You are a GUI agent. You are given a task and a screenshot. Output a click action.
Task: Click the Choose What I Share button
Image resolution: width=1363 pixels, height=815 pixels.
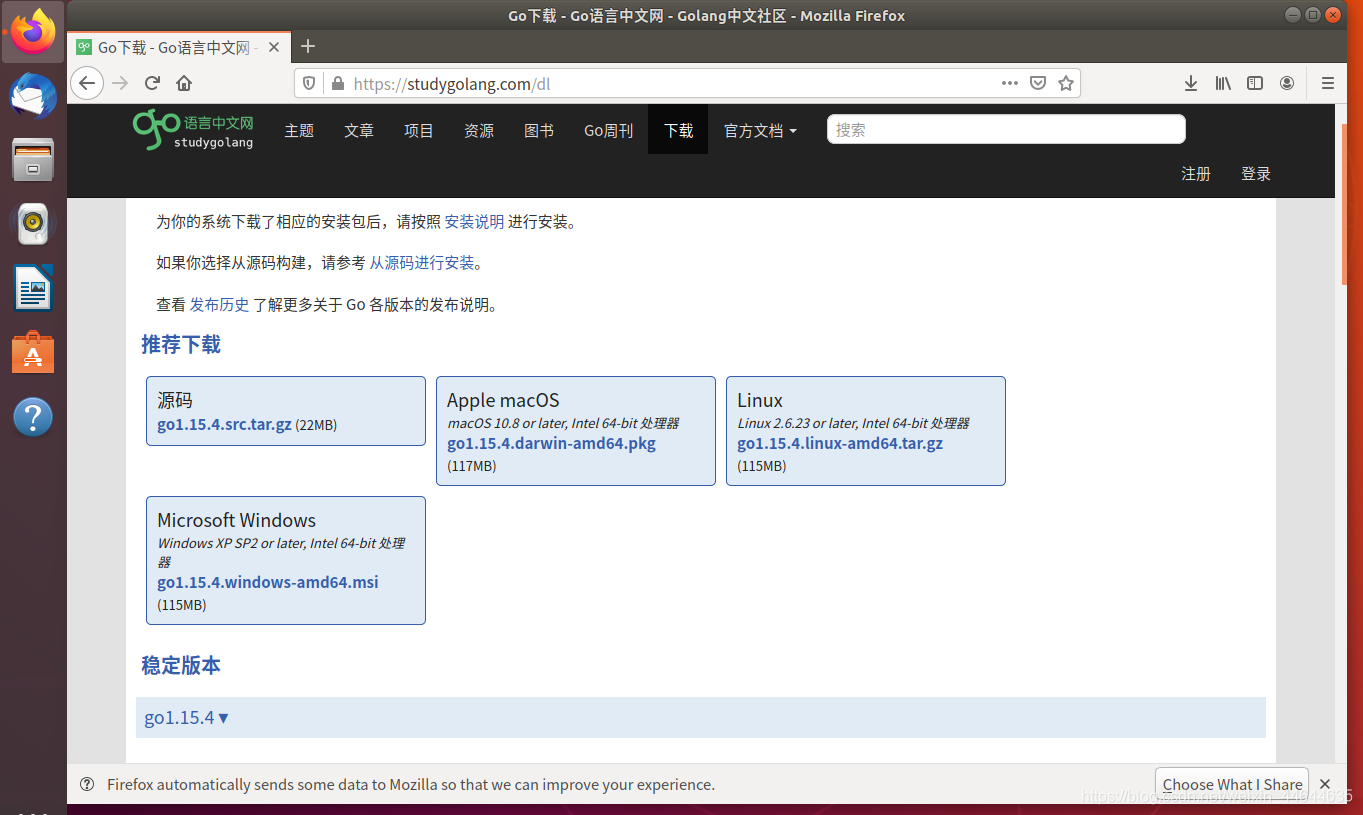1232,784
